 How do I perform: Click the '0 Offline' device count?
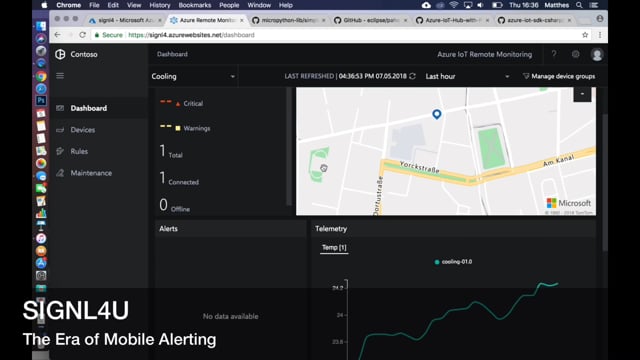pyautogui.click(x=175, y=205)
